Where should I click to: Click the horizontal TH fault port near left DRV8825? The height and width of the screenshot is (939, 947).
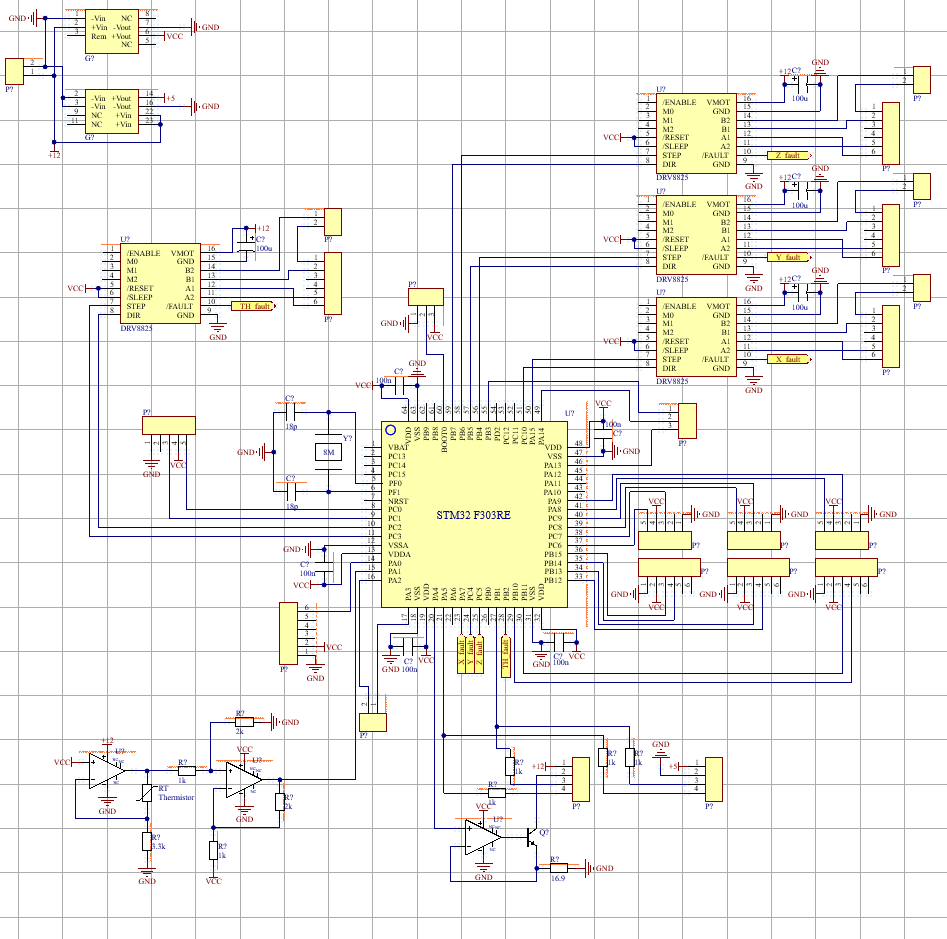(254, 306)
